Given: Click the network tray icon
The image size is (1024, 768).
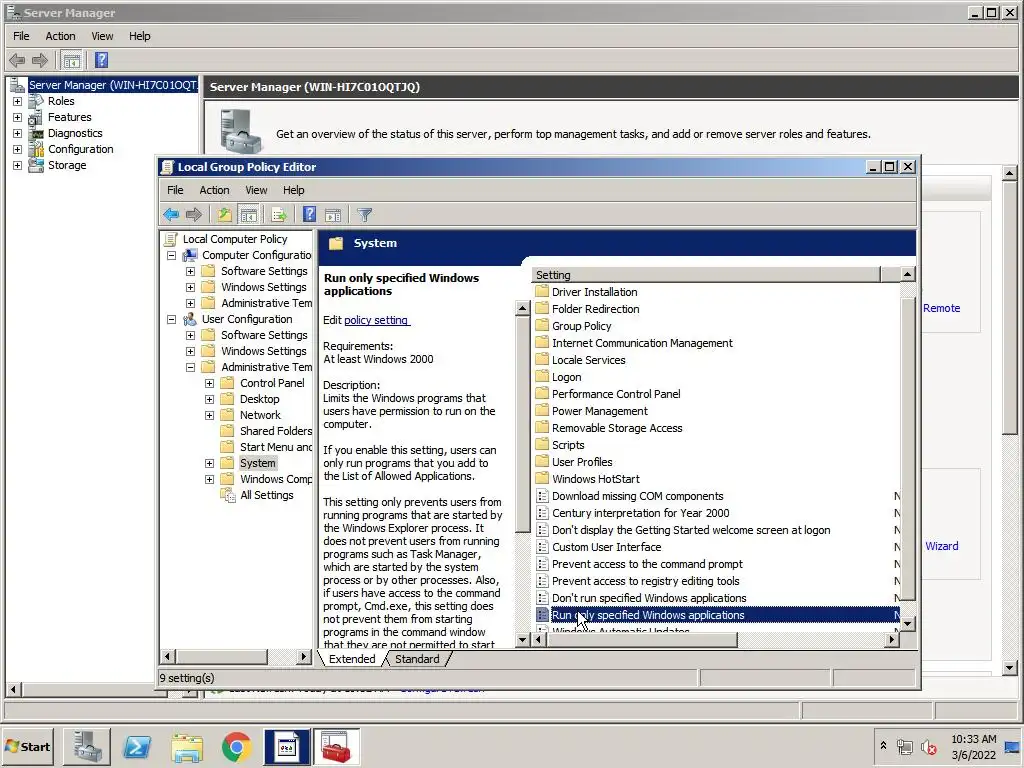Looking at the screenshot, I should (904, 746).
